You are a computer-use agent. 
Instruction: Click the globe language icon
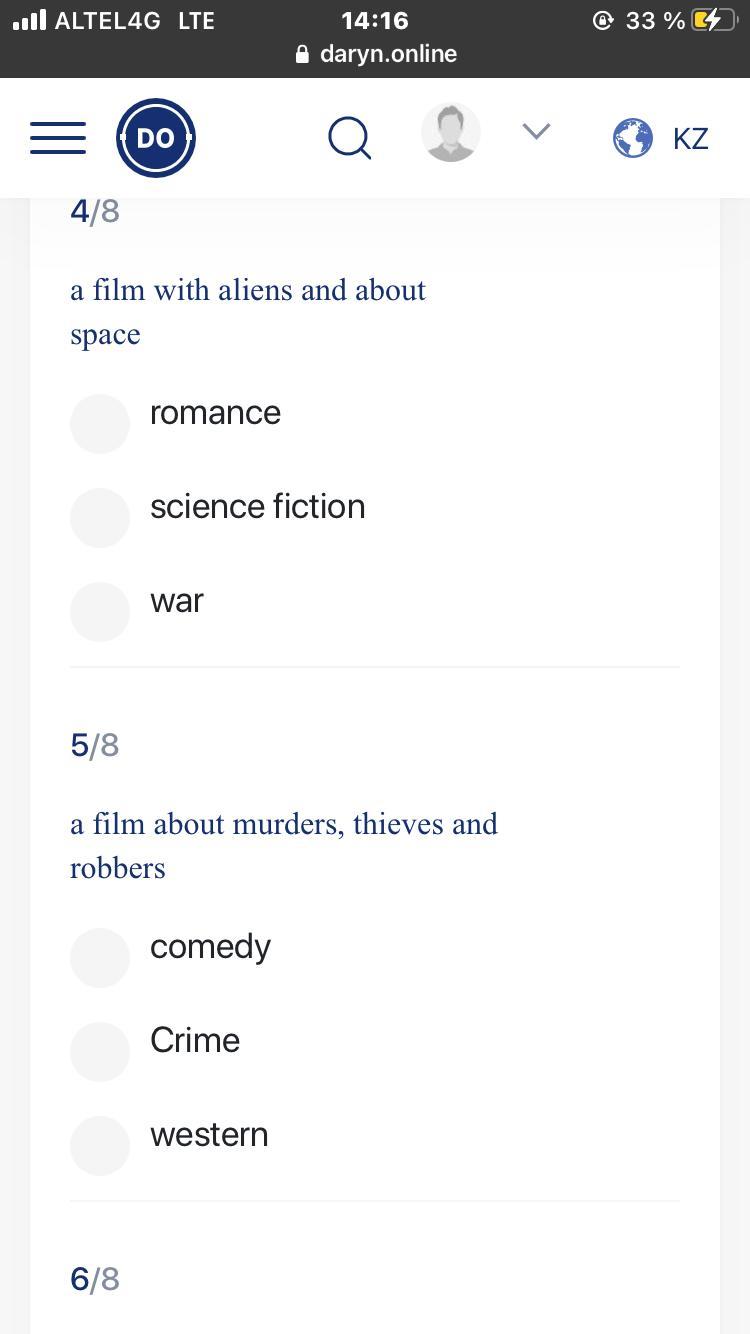(633, 138)
